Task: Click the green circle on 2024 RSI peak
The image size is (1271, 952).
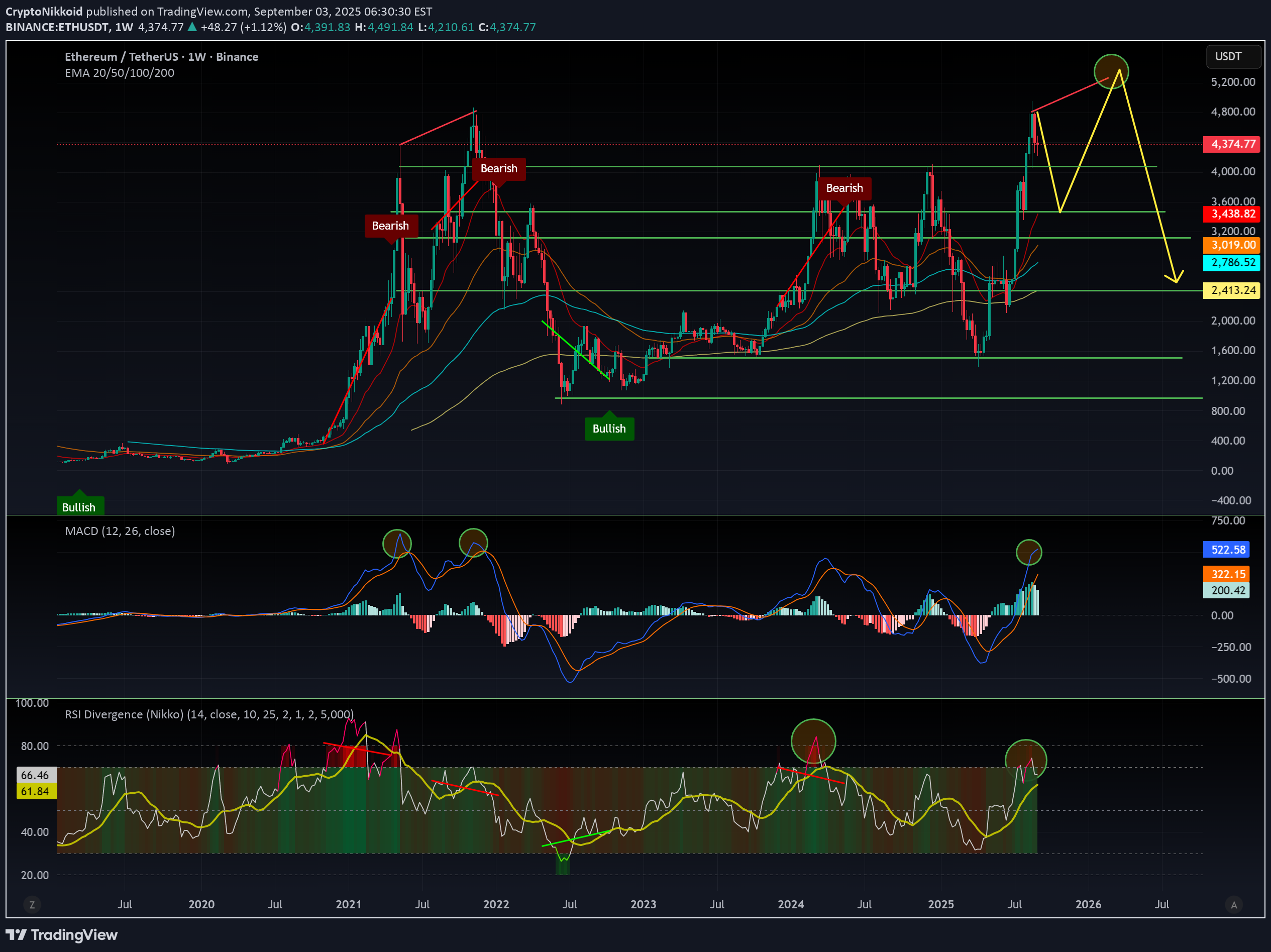Action: click(813, 741)
